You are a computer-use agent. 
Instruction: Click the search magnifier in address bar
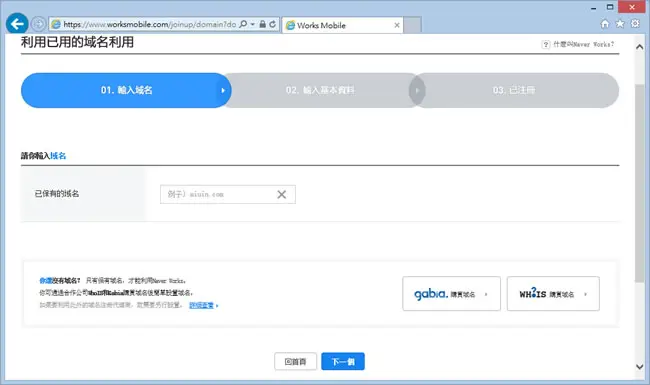click(x=243, y=24)
